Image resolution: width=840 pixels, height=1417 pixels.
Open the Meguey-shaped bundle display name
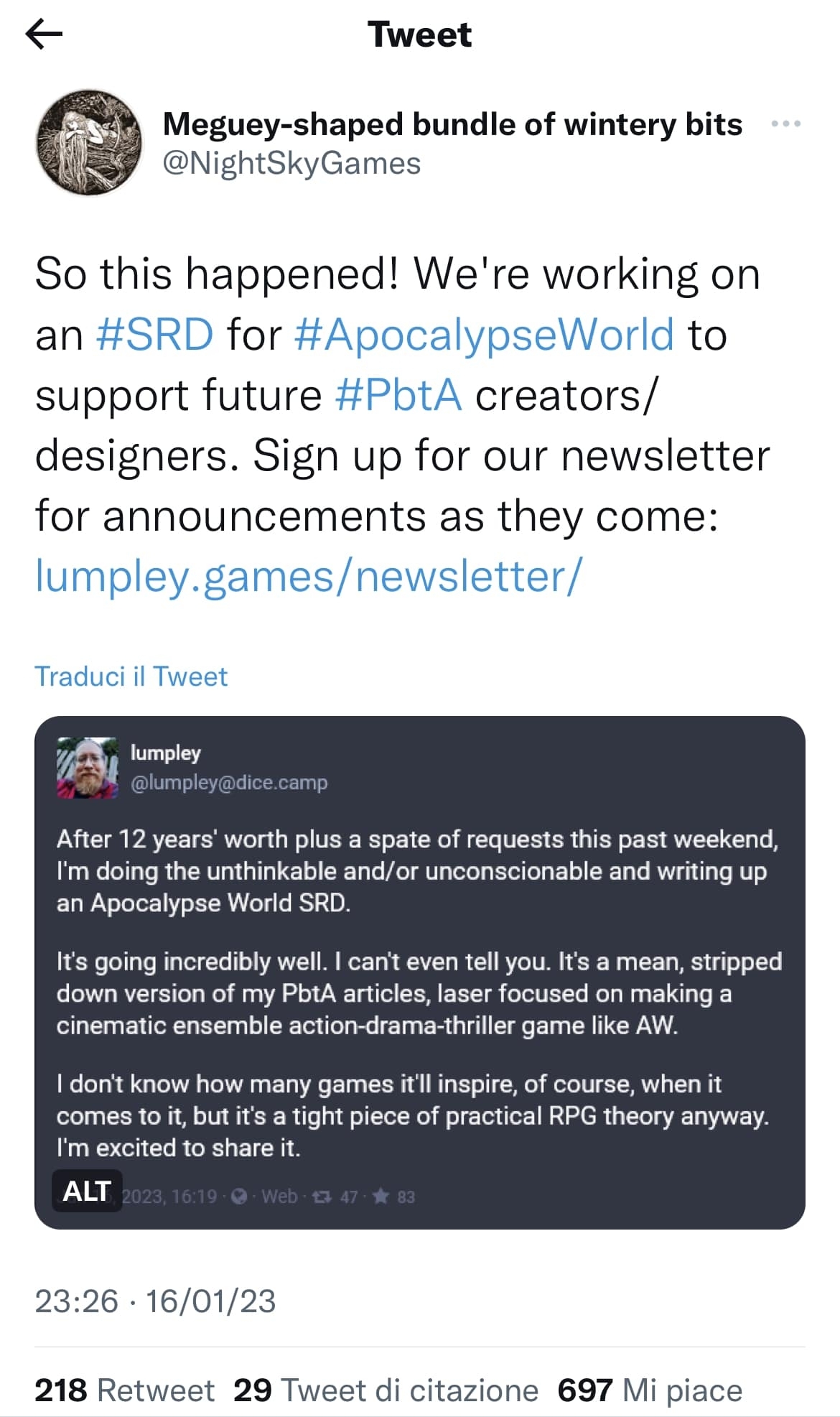point(452,124)
